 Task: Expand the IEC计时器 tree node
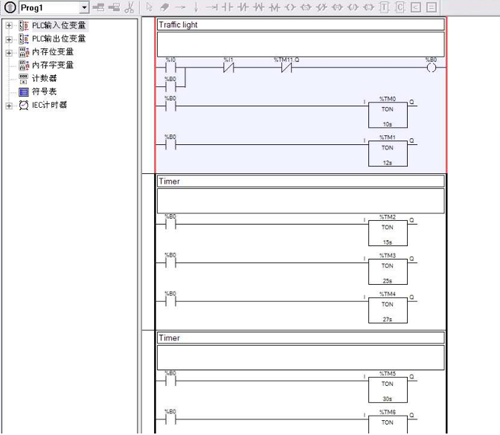pyautogui.click(x=9, y=106)
